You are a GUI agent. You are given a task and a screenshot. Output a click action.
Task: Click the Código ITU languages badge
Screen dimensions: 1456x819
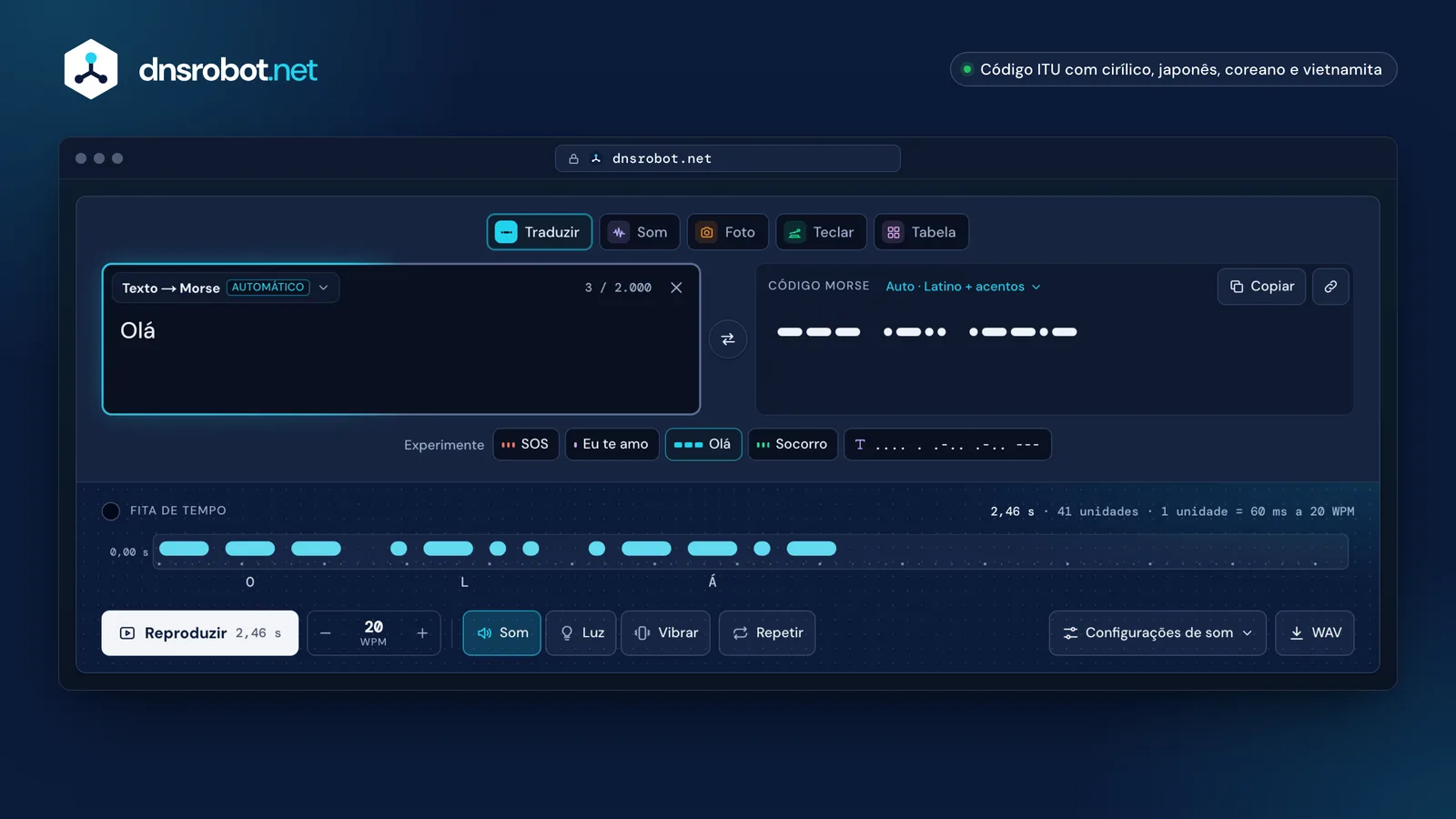tap(1173, 69)
